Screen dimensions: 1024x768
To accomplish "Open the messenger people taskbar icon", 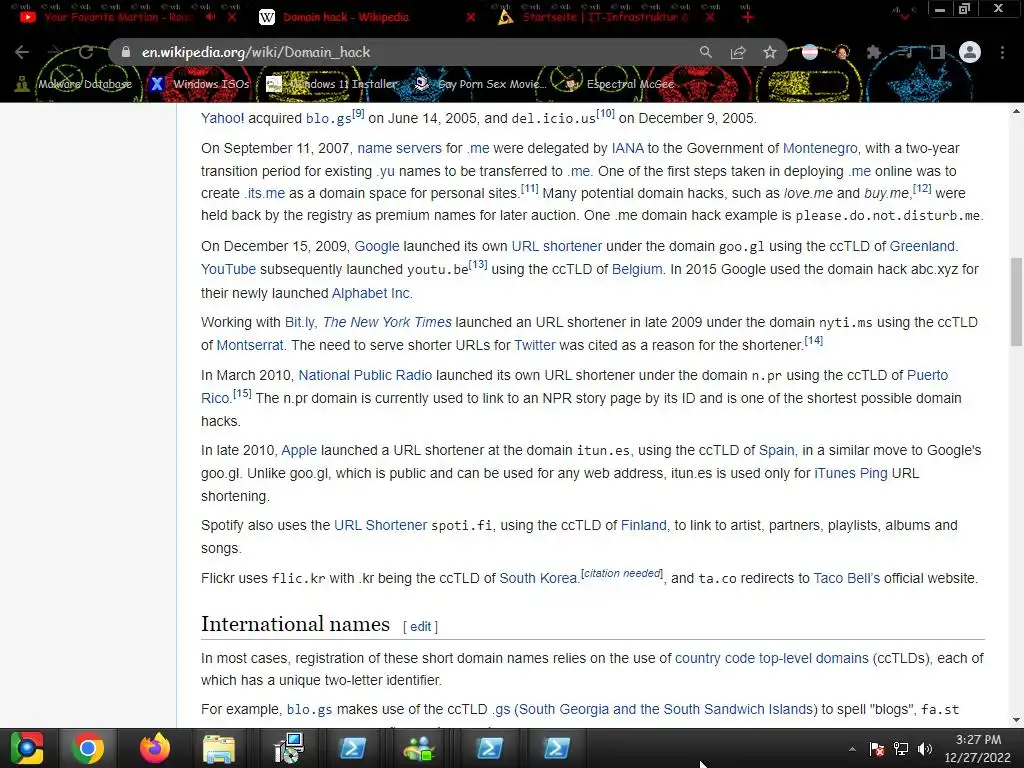I will [x=419, y=748].
